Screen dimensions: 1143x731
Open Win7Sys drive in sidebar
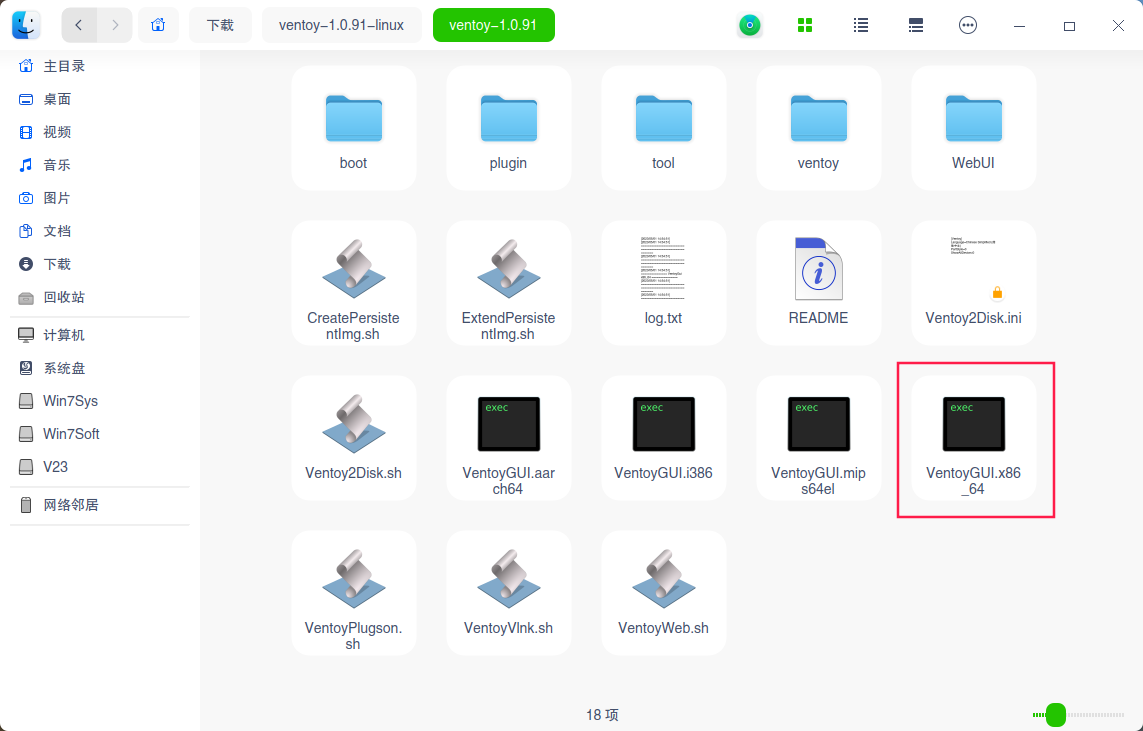coord(100,401)
